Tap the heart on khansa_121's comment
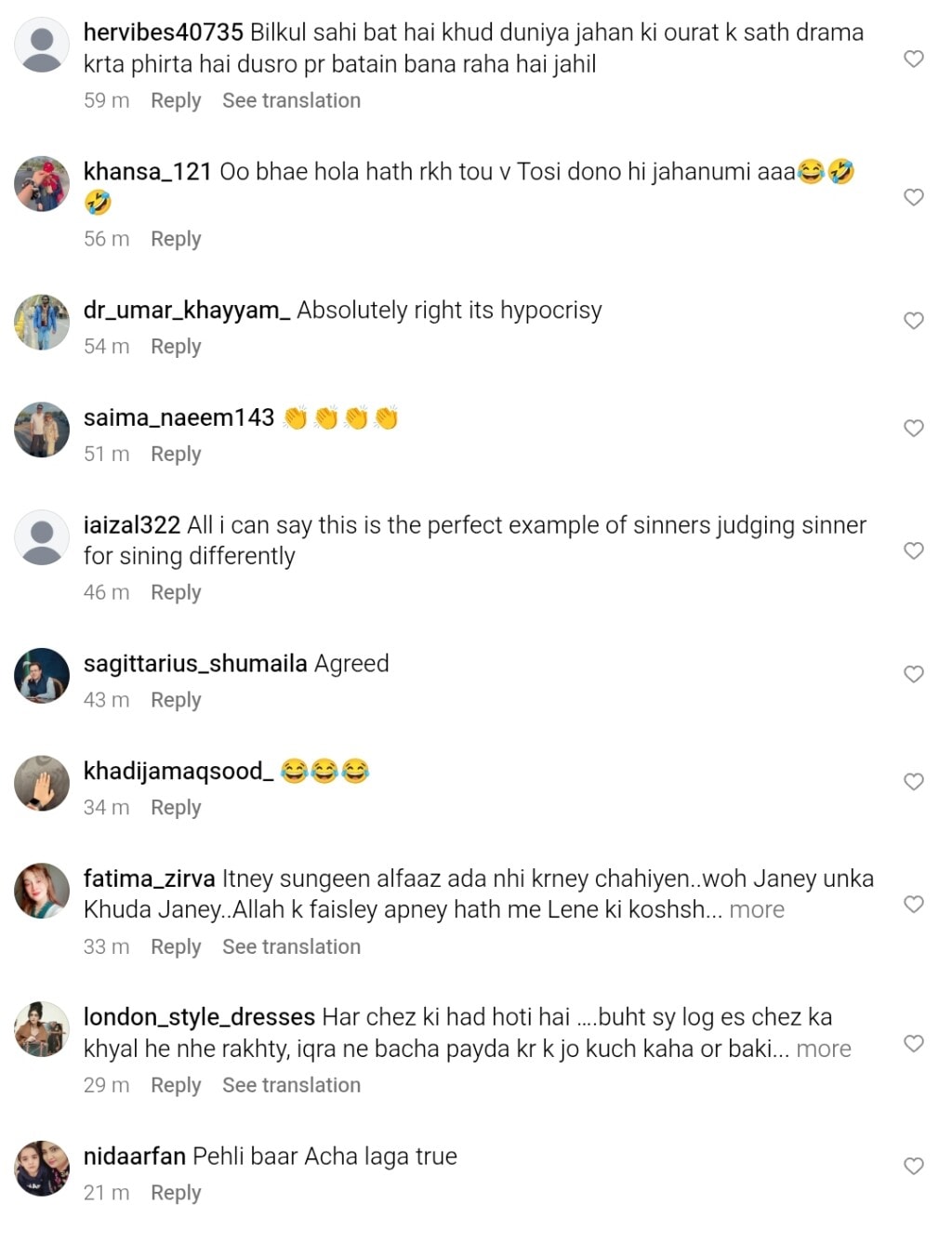 914,197
